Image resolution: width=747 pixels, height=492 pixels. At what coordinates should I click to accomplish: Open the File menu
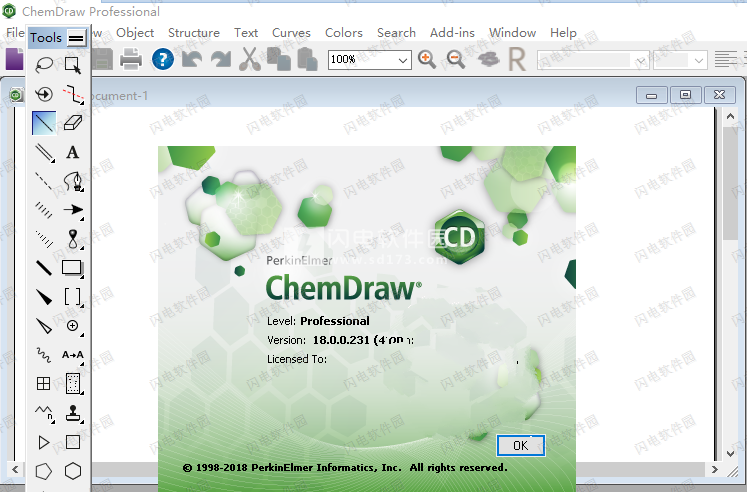point(15,32)
